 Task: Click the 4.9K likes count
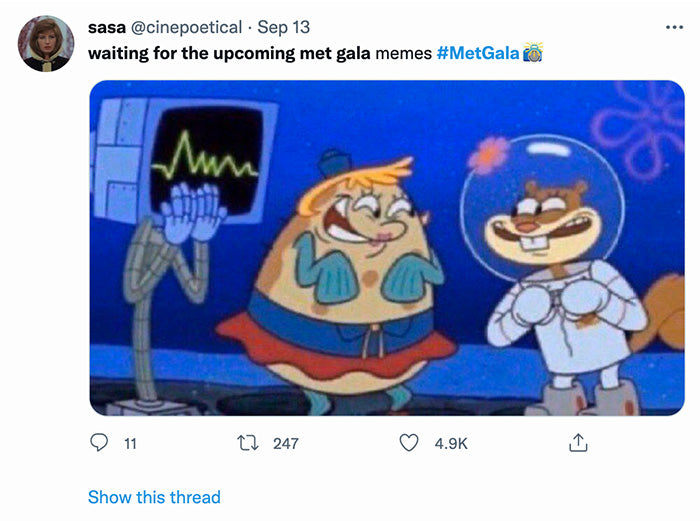coord(451,443)
